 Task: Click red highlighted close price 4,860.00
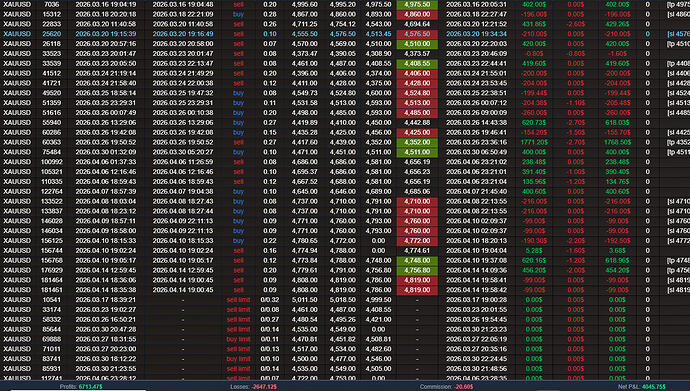(417, 15)
